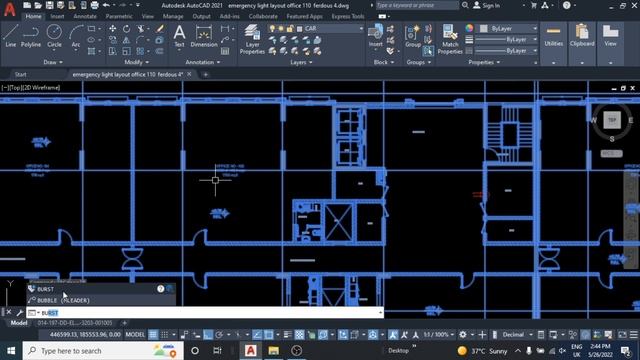Click the gray color box in ByLayer color field
The image size is (640, 360).
[483, 29]
